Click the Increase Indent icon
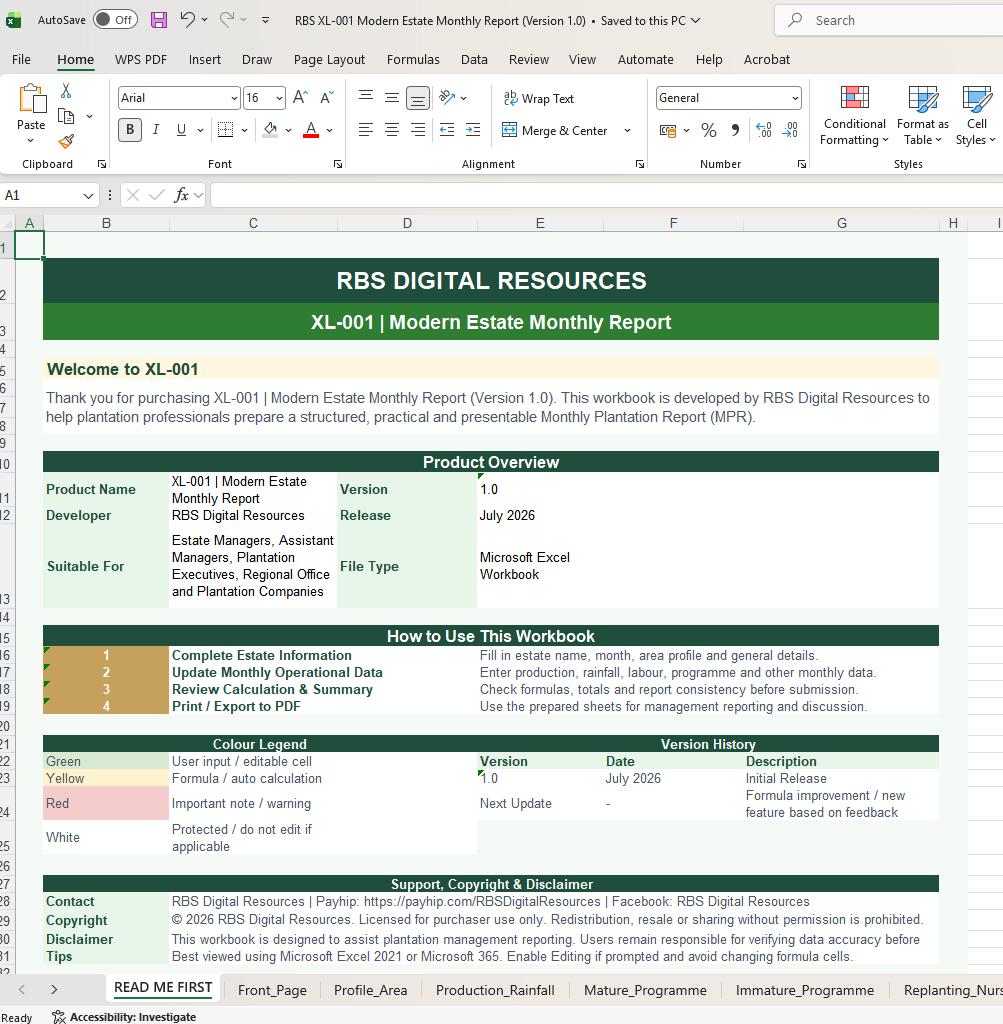The image size is (1003, 1024). (473, 130)
